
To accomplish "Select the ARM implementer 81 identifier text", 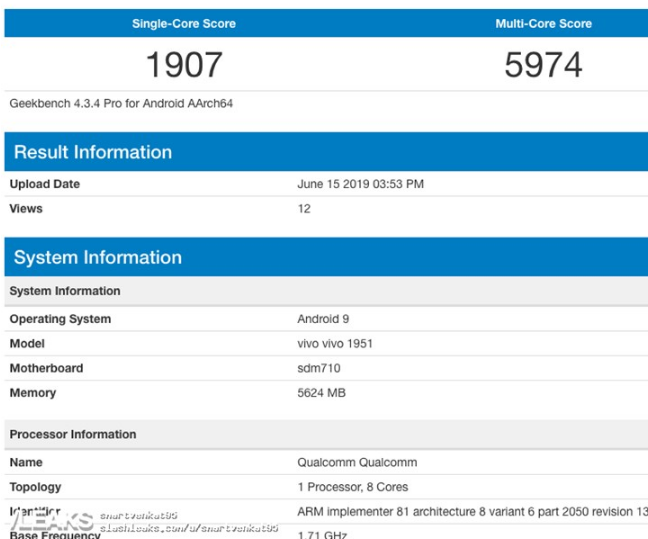I will (x=473, y=512).
